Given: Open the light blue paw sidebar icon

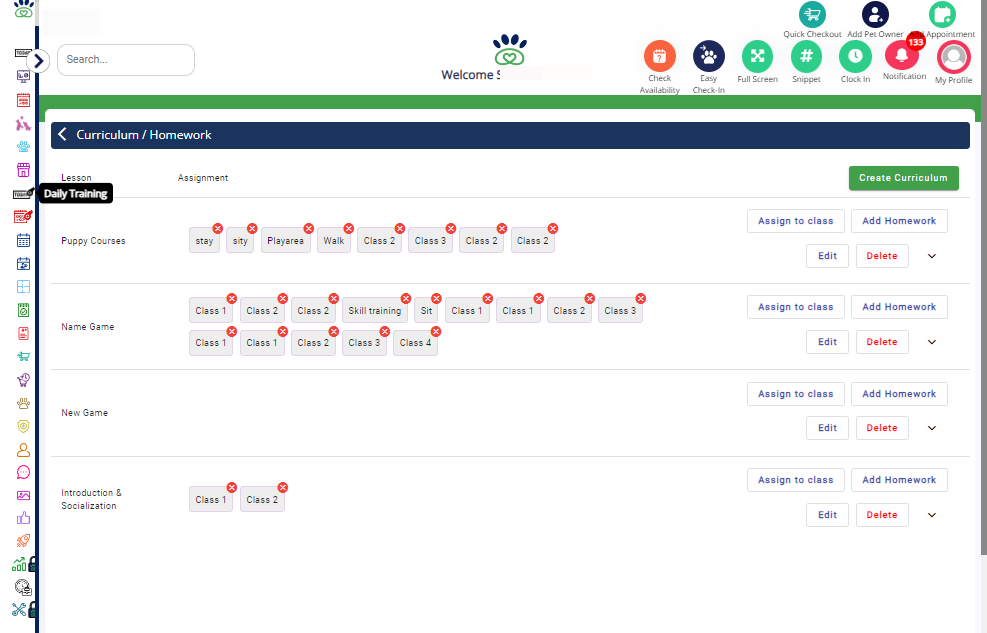Looking at the screenshot, I should [23, 147].
